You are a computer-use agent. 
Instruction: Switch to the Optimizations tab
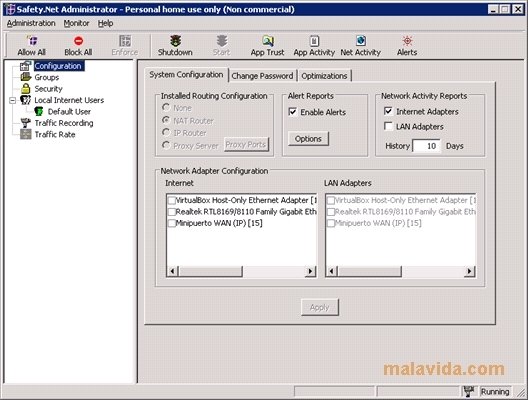coord(324,76)
